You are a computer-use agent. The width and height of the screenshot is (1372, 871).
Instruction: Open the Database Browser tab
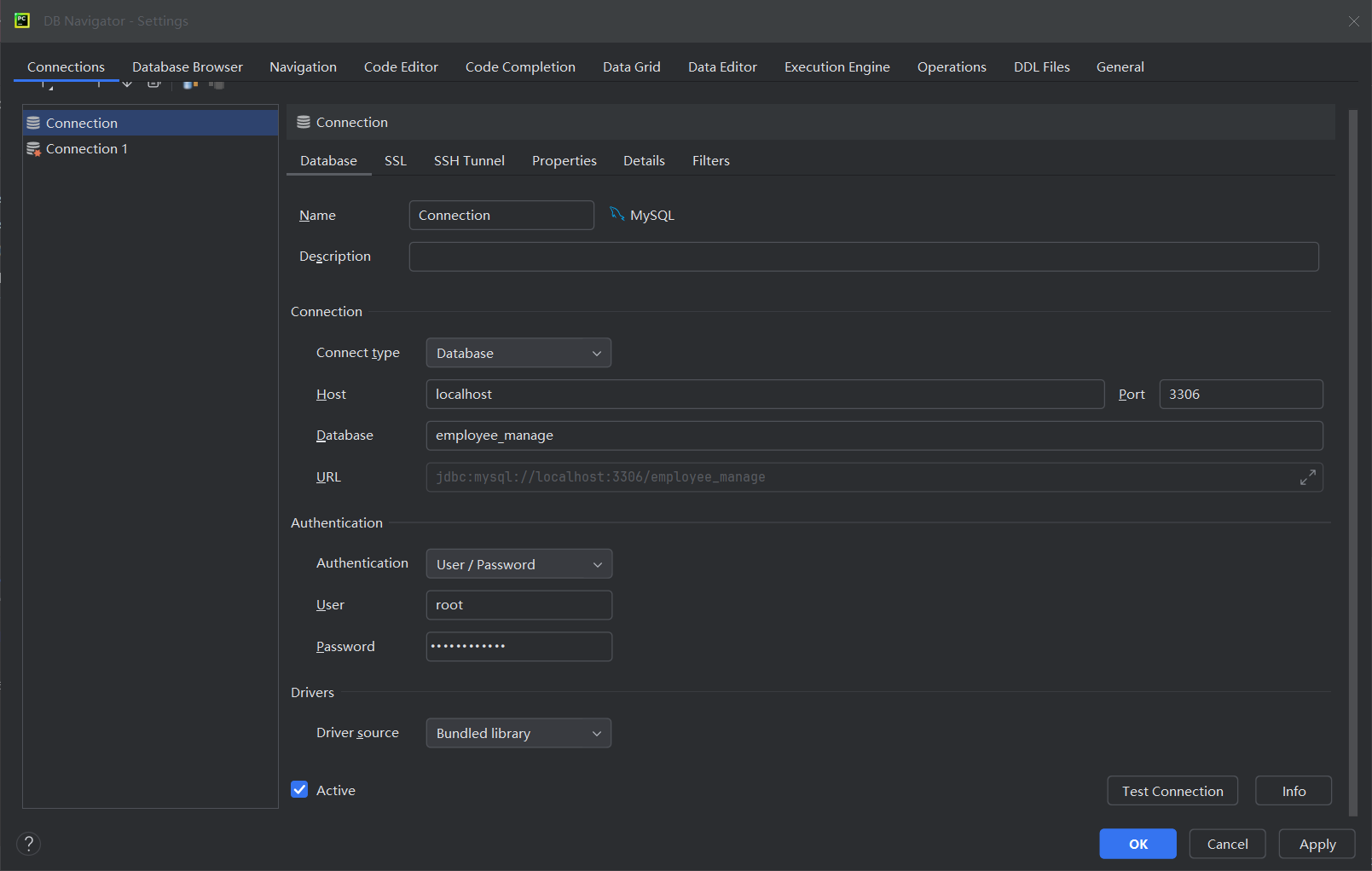coord(188,66)
